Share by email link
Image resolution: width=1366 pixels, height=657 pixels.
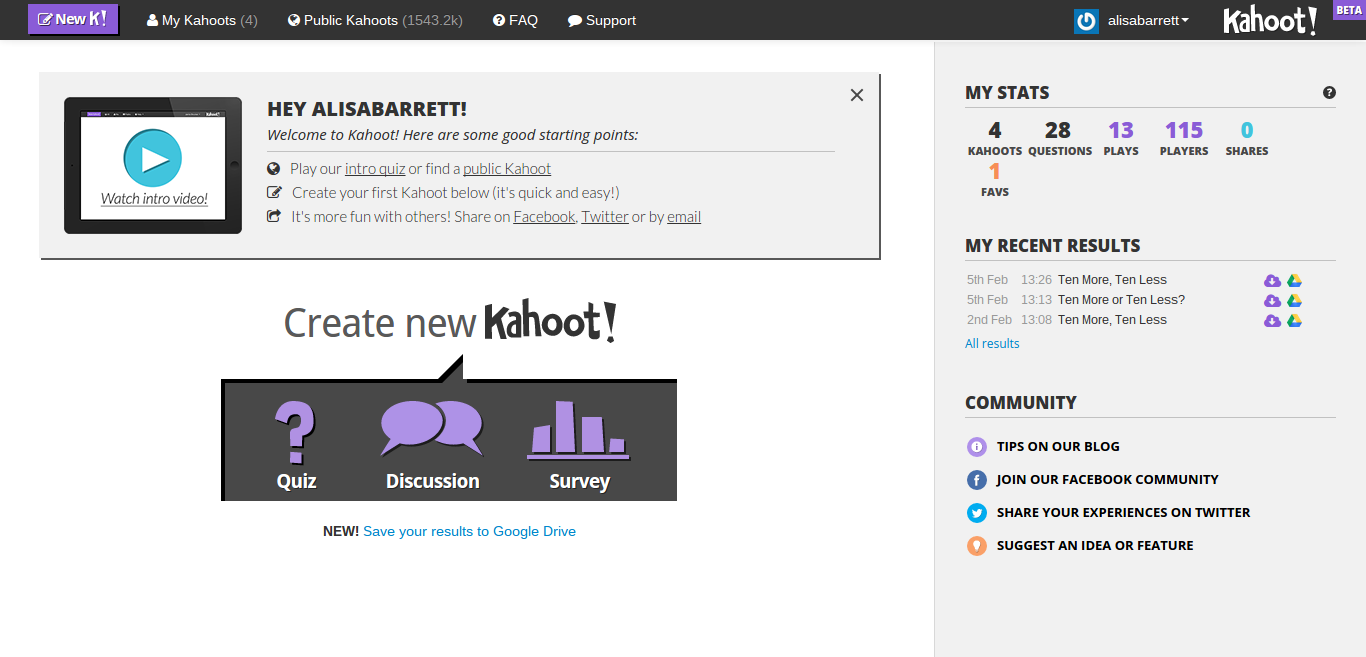coord(684,217)
